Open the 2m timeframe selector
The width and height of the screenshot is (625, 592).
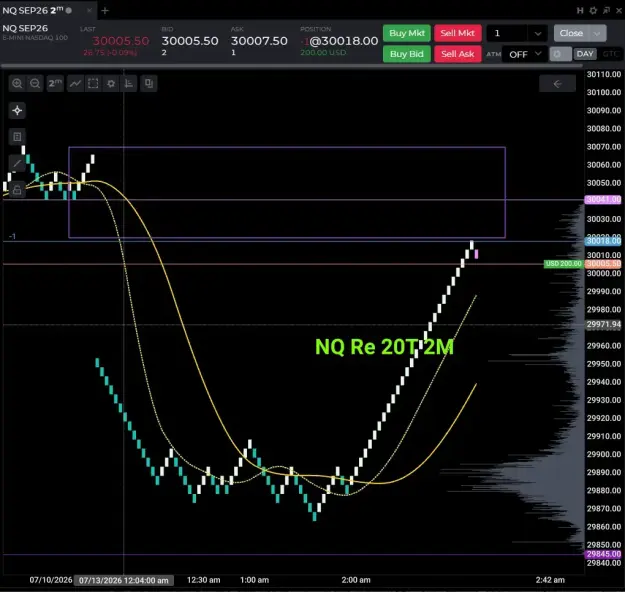[x=55, y=84]
